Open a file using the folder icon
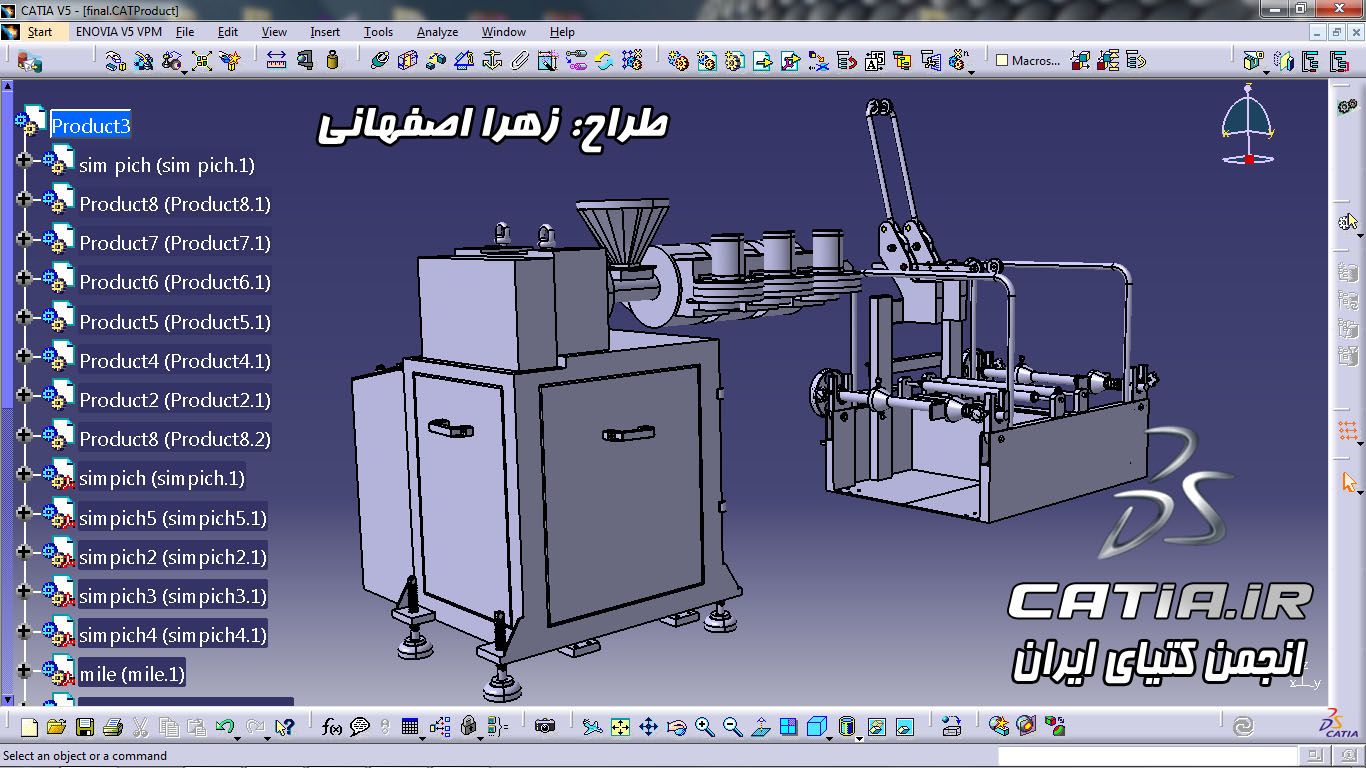This screenshot has width=1366, height=768. [57, 727]
